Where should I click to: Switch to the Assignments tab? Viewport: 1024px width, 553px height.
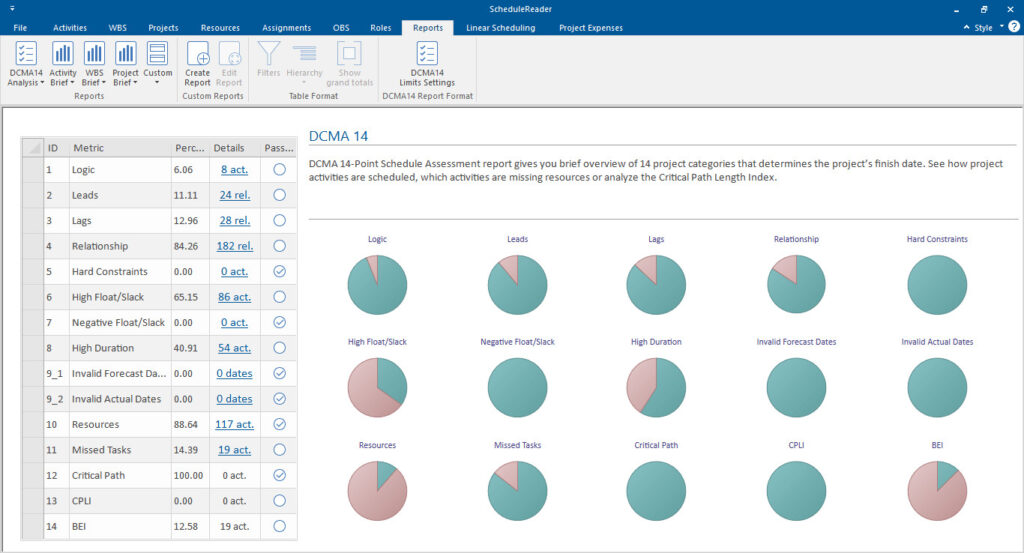point(287,27)
